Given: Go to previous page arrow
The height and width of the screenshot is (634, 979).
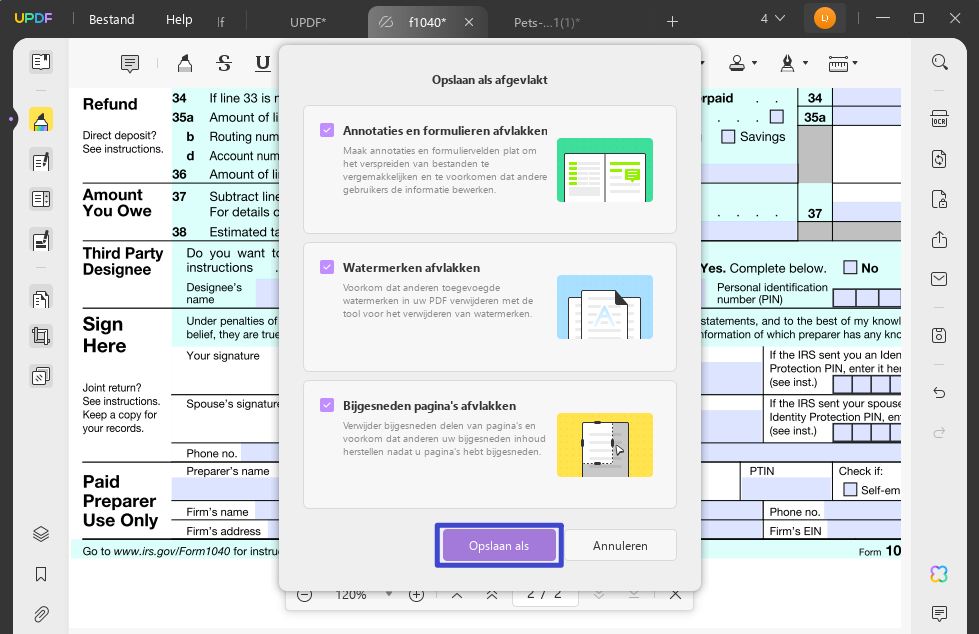Looking at the screenshot, I should click(457, 595).
